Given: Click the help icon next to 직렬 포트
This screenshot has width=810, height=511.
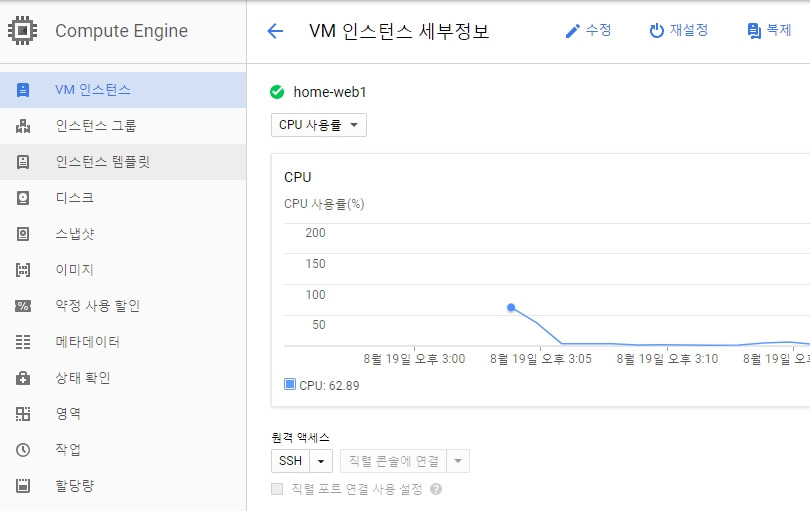Looking at the screenshot, I should coord(436,489).
